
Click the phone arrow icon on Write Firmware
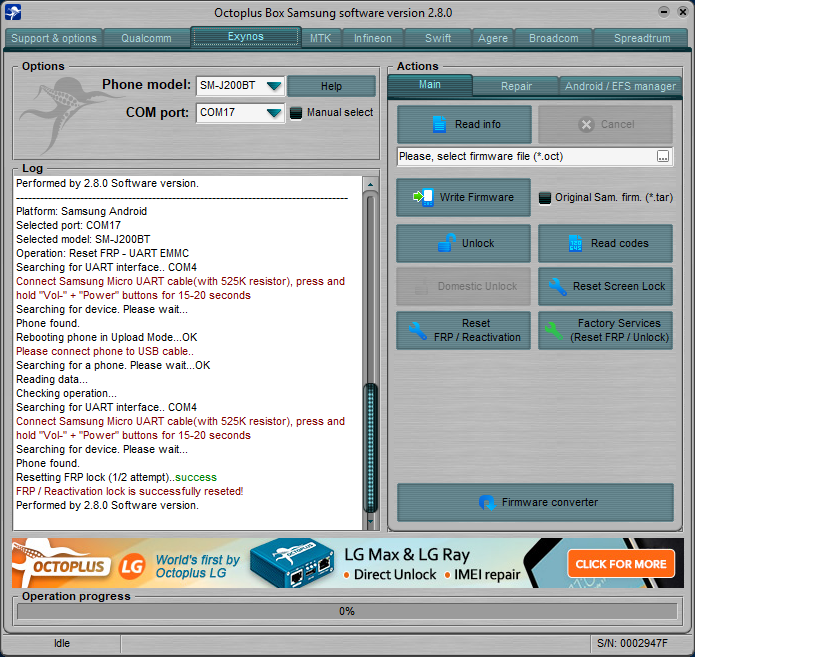424,197
